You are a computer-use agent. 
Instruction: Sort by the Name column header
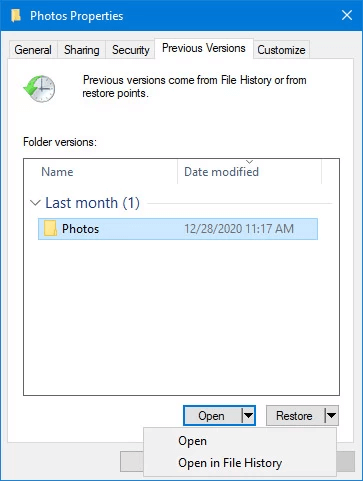coord(101,172)
